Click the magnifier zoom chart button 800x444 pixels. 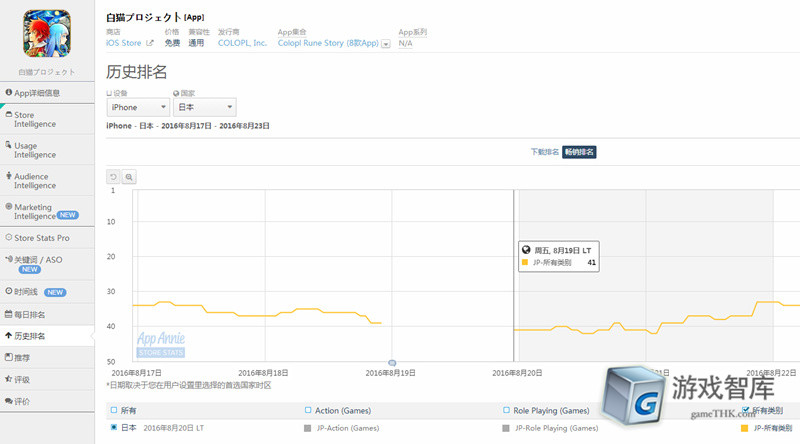[129, 177]
